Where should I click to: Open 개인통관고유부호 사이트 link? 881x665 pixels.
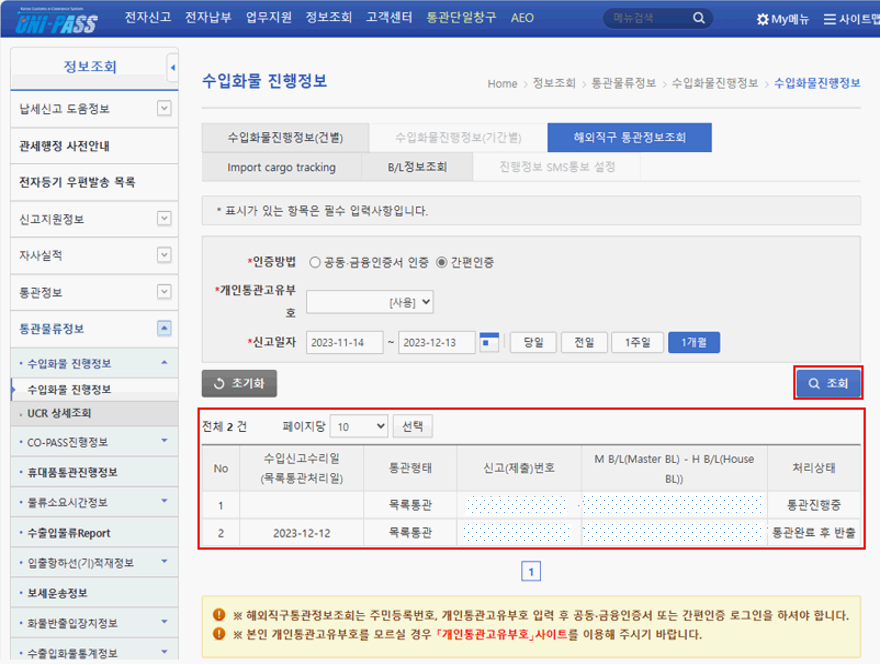pyautogui.click(x=501, y=635)
